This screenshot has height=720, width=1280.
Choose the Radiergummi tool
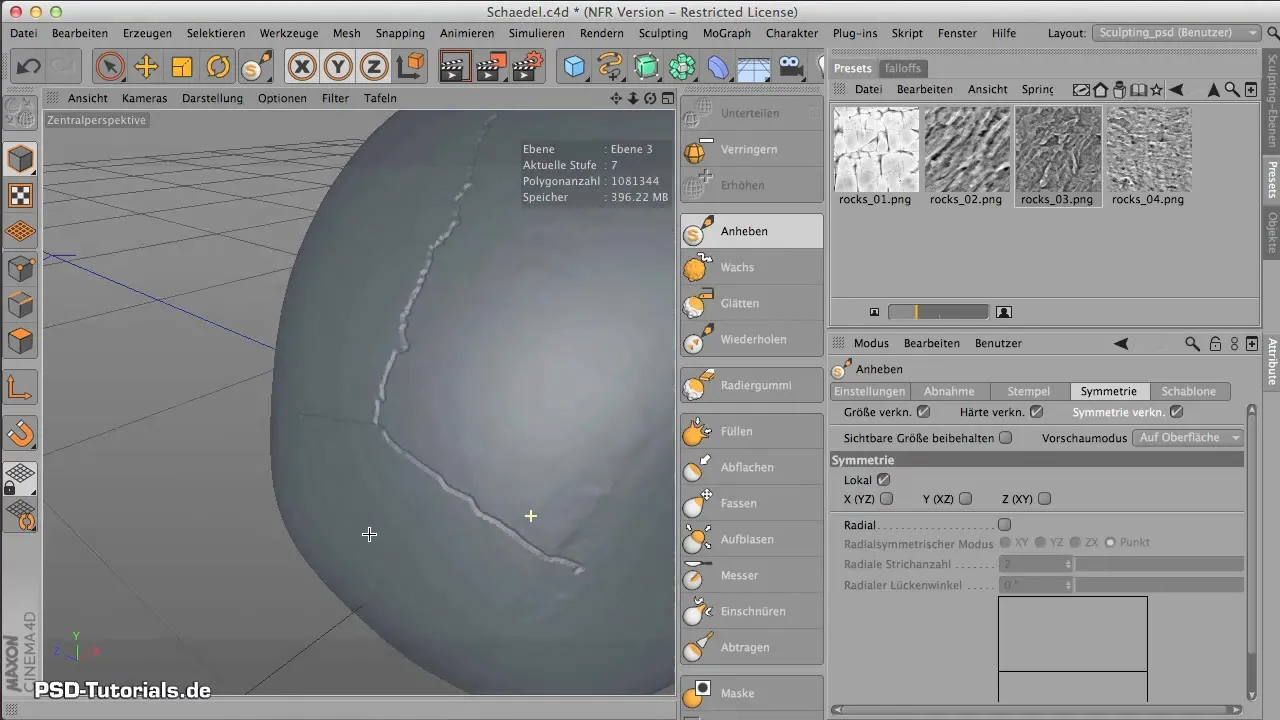(x=752, y=385)
